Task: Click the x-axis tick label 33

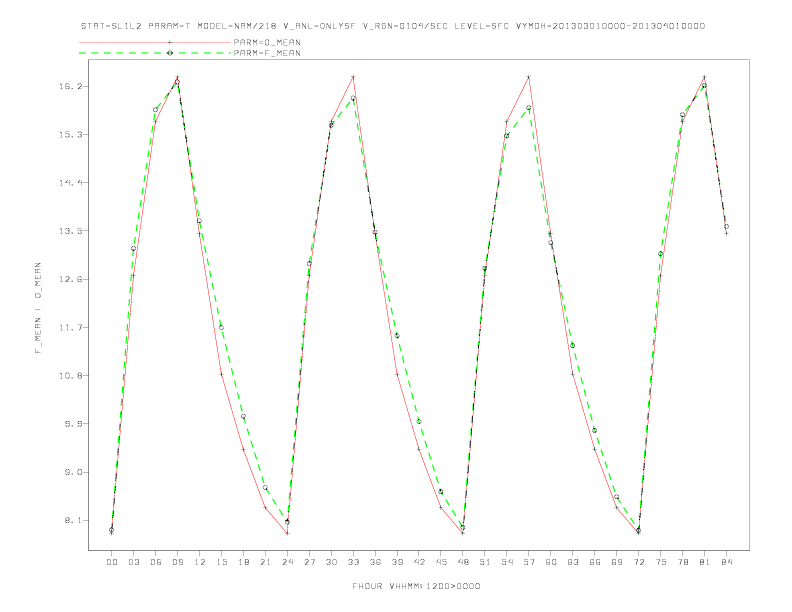Action: [353, 562]
